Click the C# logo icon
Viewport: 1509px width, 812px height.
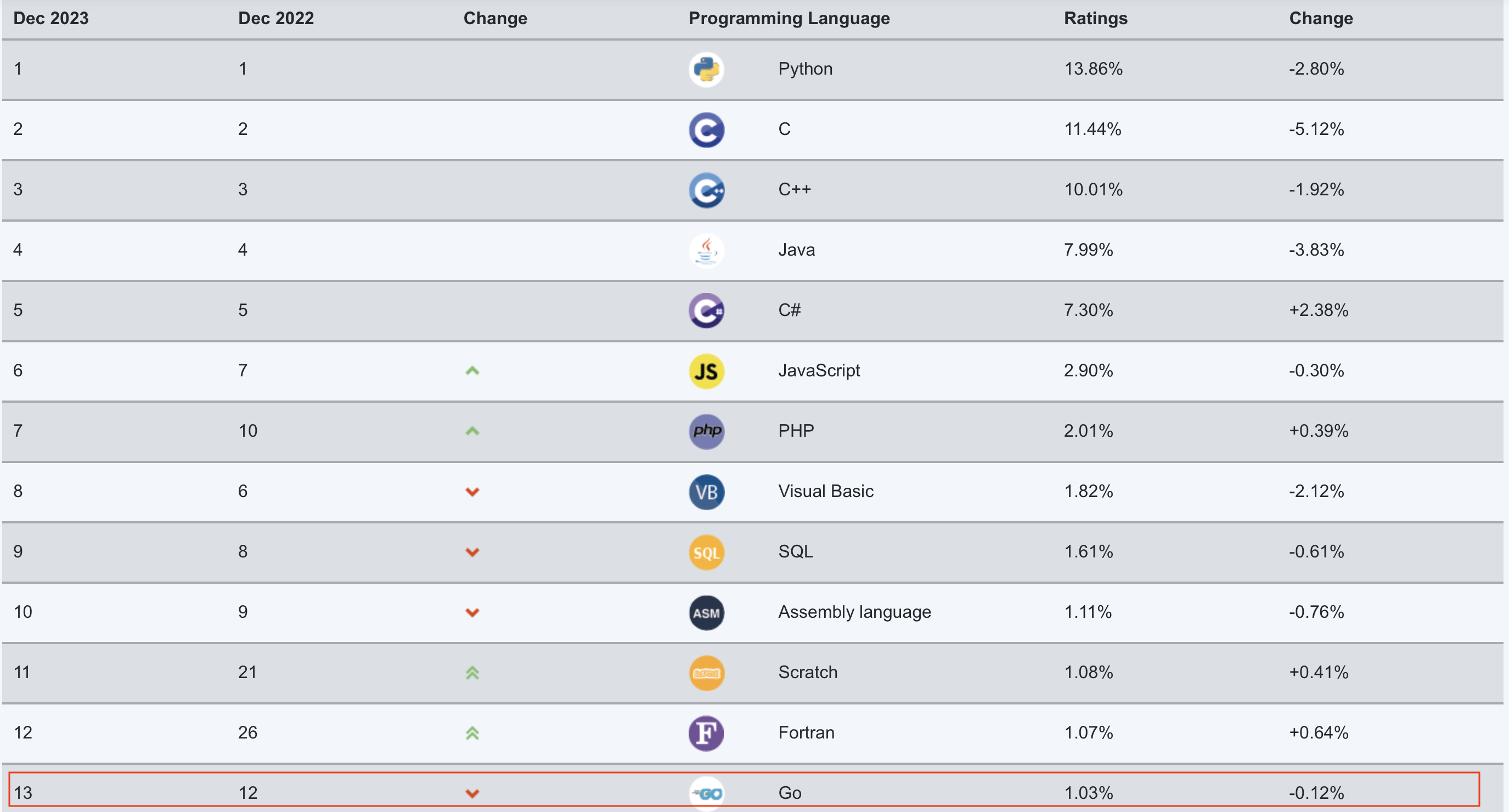click(x=706, y=311)
